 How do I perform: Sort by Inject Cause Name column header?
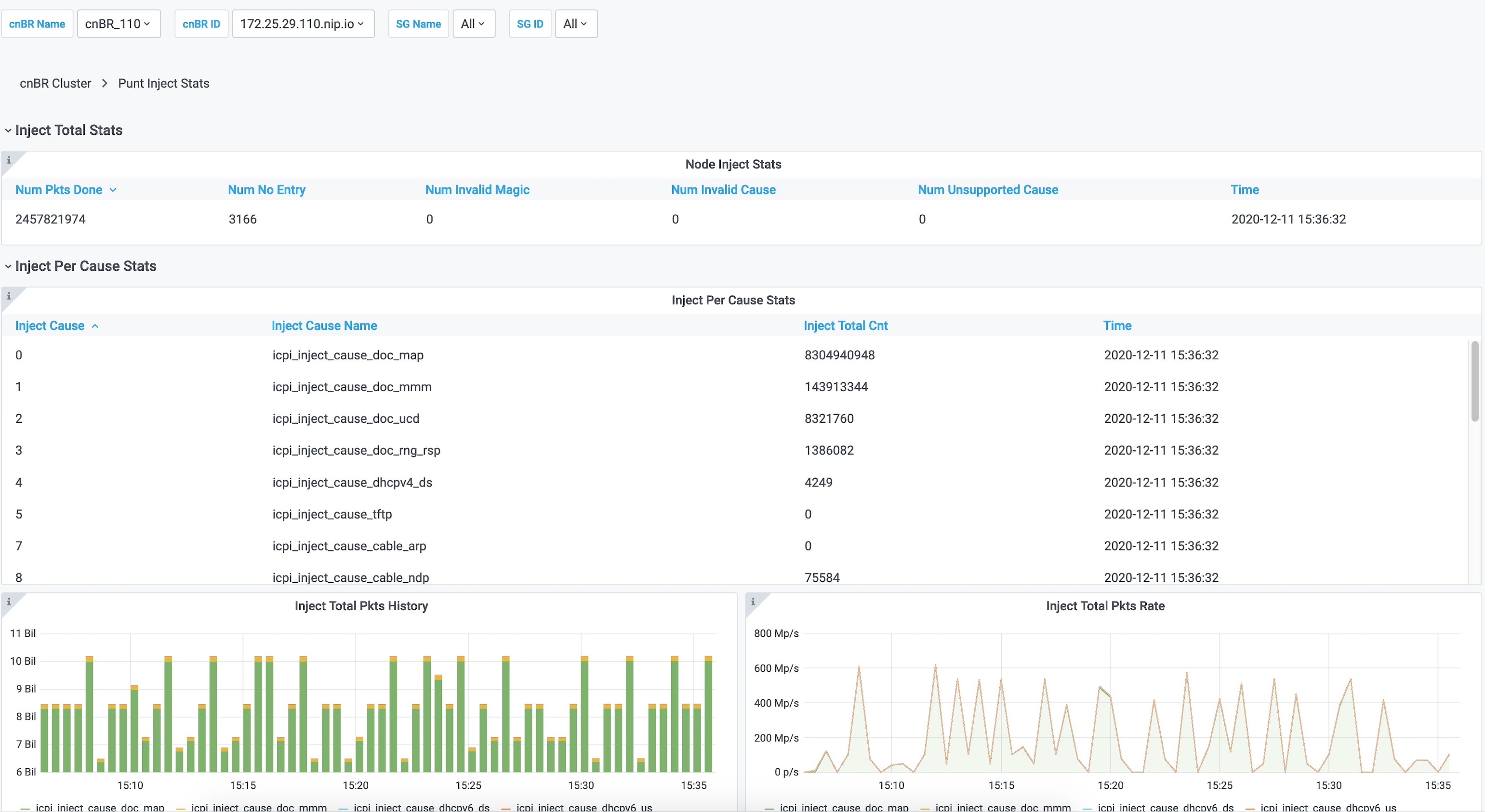[x=325, y=326]
